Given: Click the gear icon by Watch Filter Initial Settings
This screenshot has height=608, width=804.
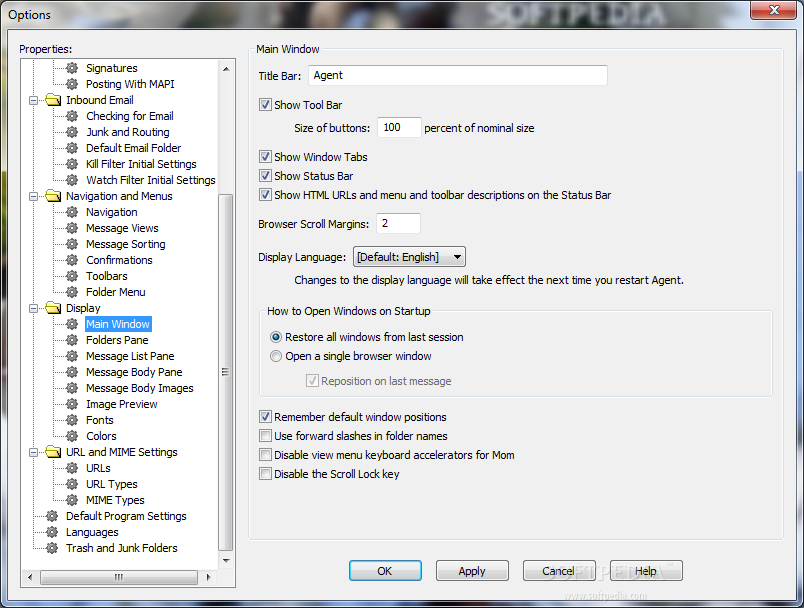Looking at the screenshot, I should (x=72, y=180).
